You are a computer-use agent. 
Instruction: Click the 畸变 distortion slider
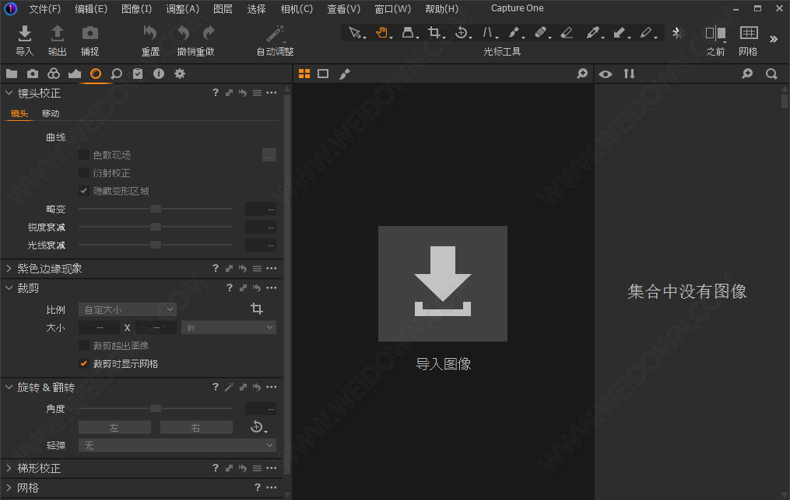coord(156,209)
